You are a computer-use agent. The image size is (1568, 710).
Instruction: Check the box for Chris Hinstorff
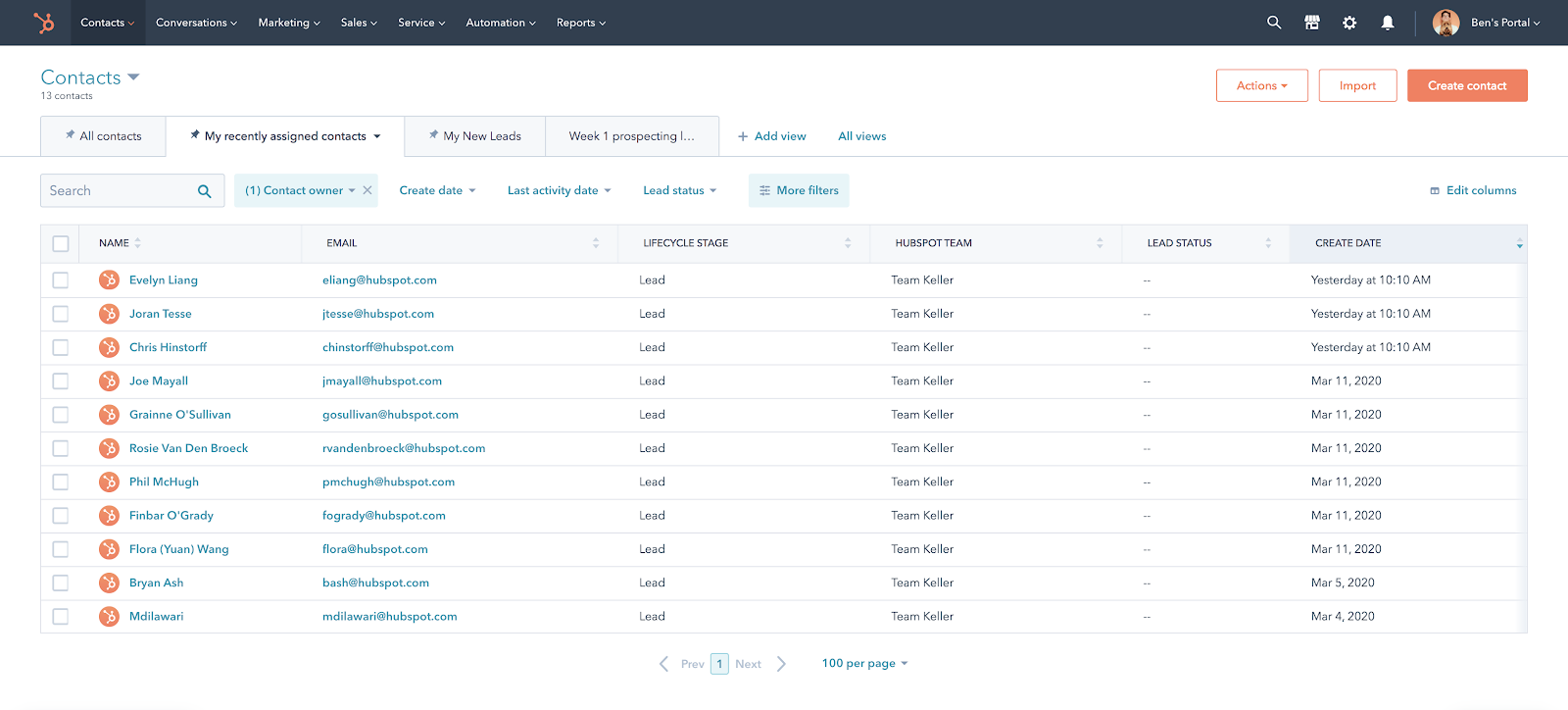tap(61, 347)
